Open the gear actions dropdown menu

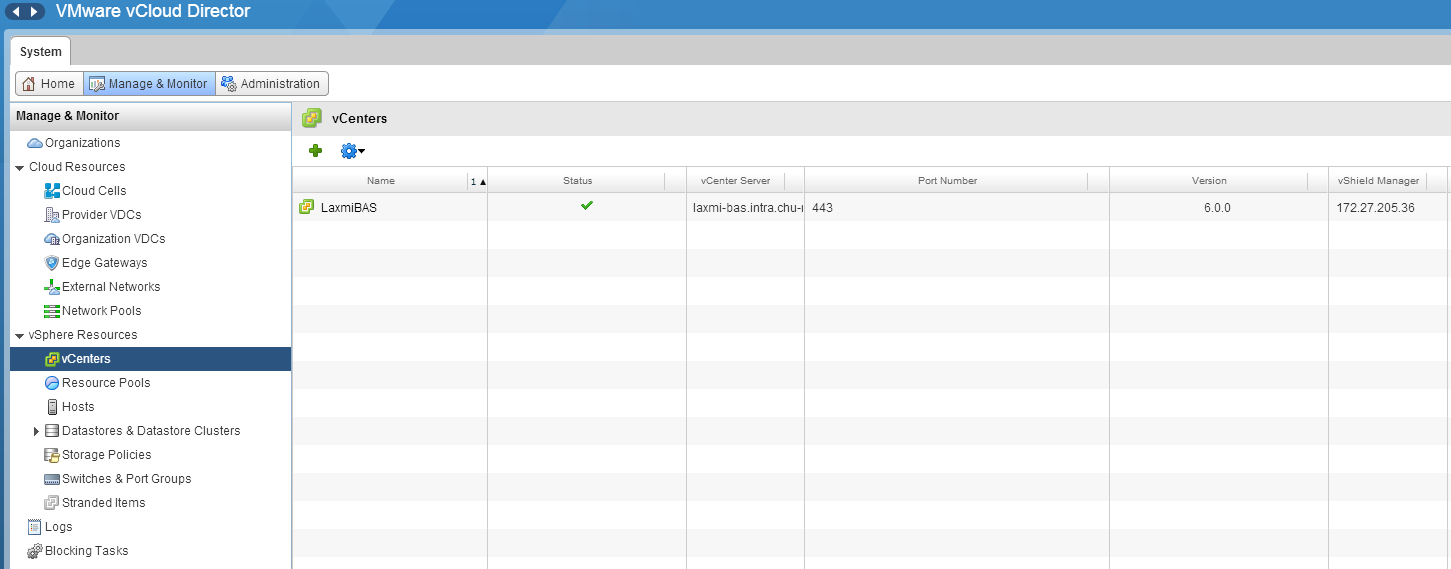[352, 151]
